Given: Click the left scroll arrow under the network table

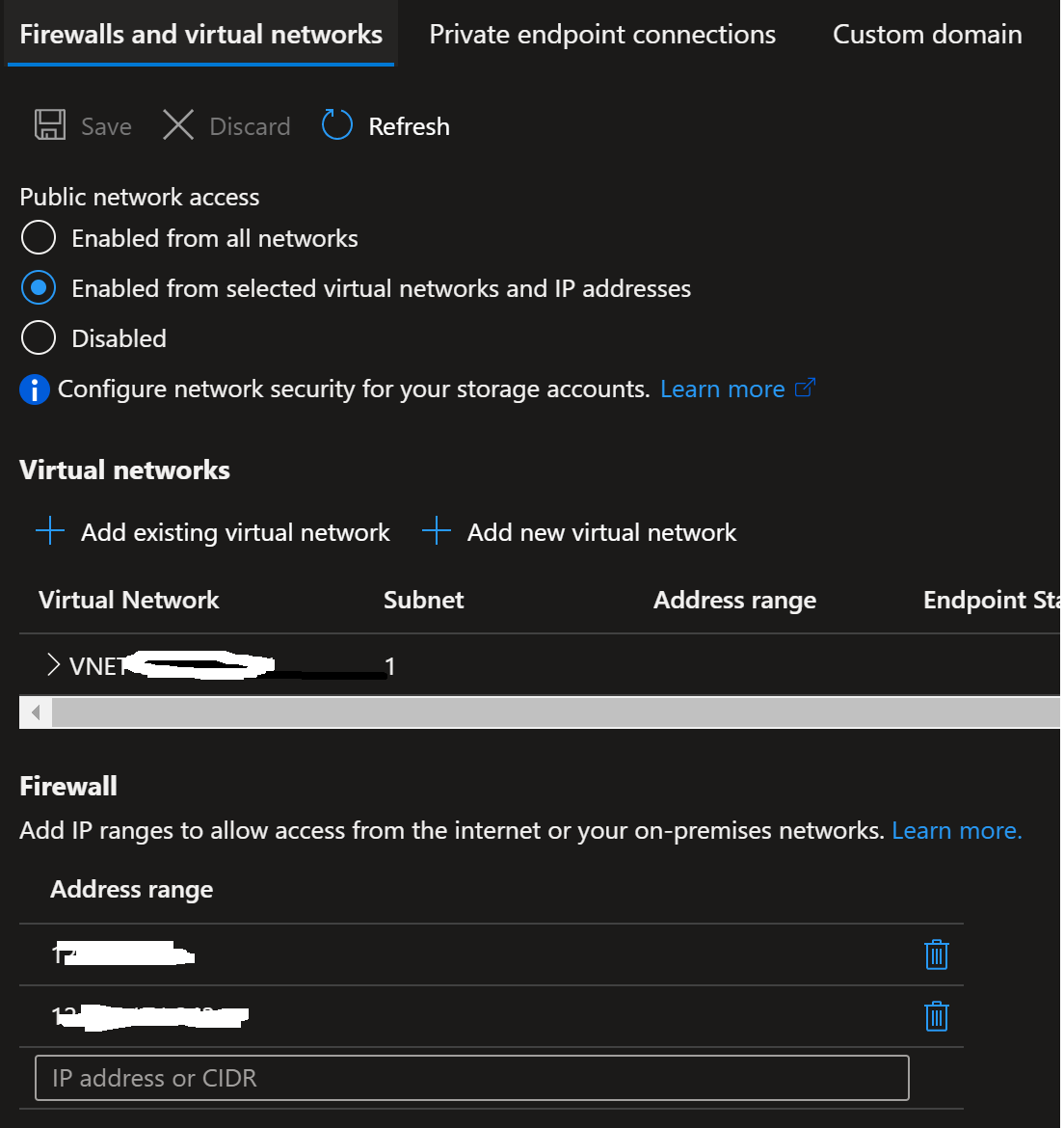Looking at the screenshot, I should (x=34, y=712).
